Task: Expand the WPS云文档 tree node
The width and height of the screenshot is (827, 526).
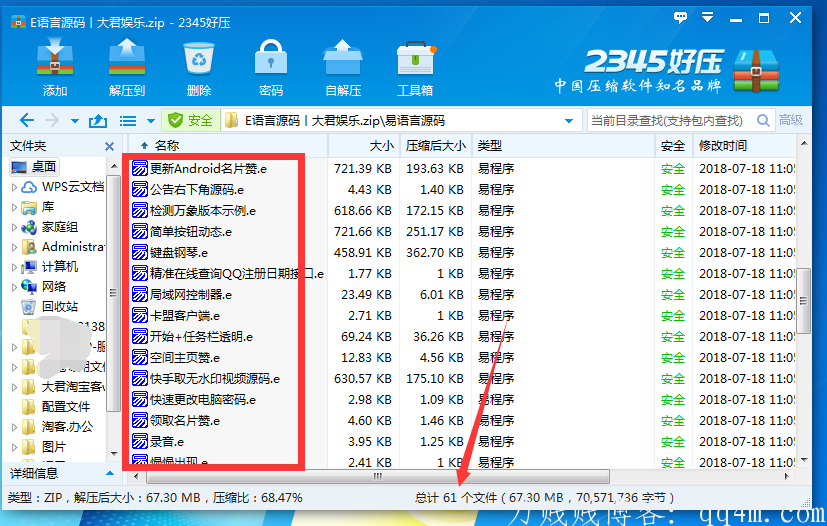Action: (14, 187)
